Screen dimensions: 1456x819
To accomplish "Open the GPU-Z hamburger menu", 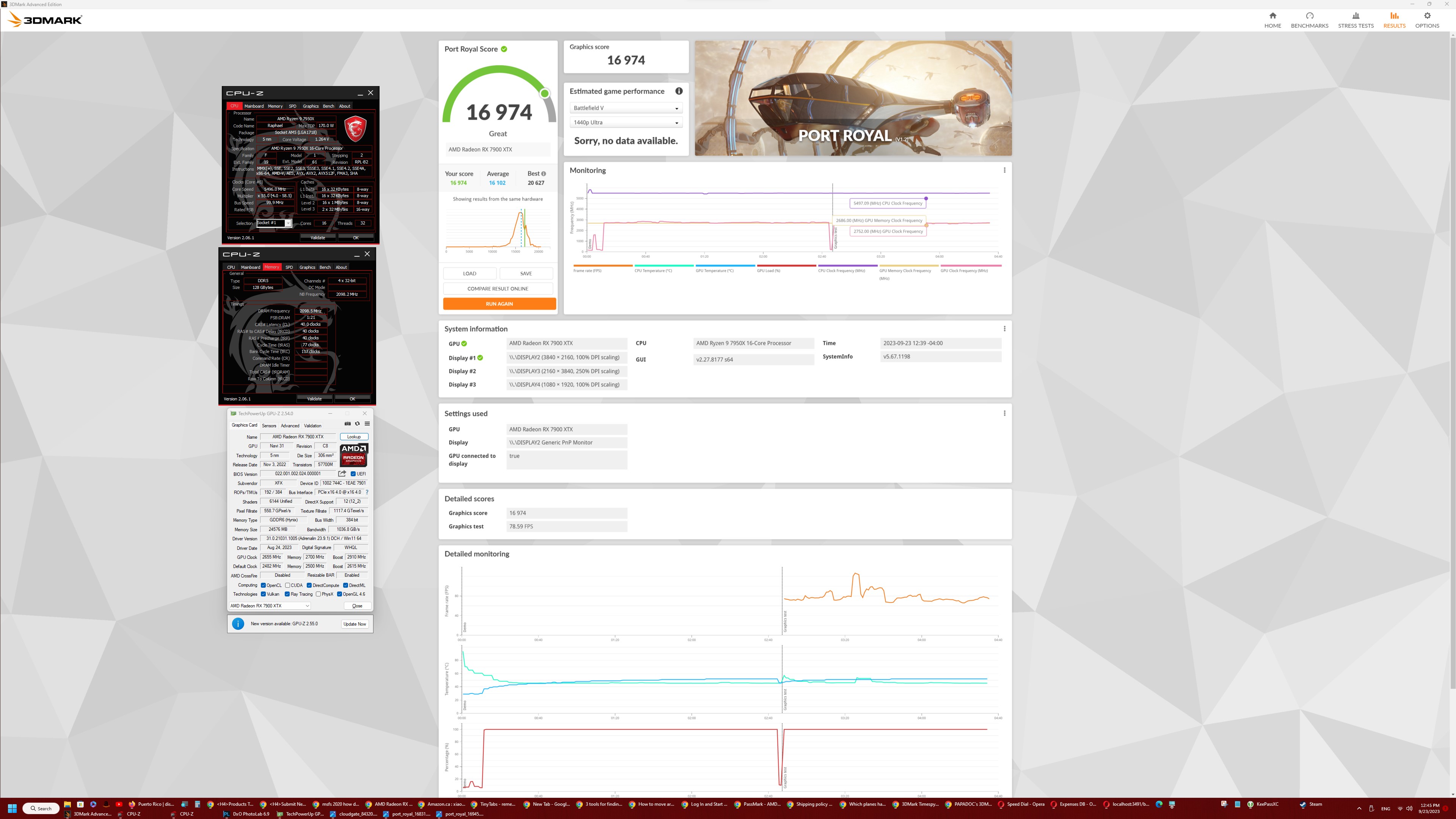I will pyautogui.click(x=367, y=424).
